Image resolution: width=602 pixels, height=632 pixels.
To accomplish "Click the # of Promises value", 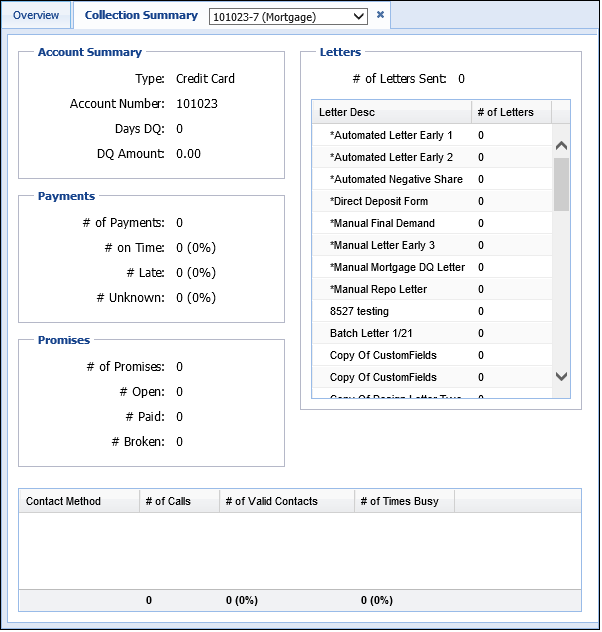I will (179, 366).
